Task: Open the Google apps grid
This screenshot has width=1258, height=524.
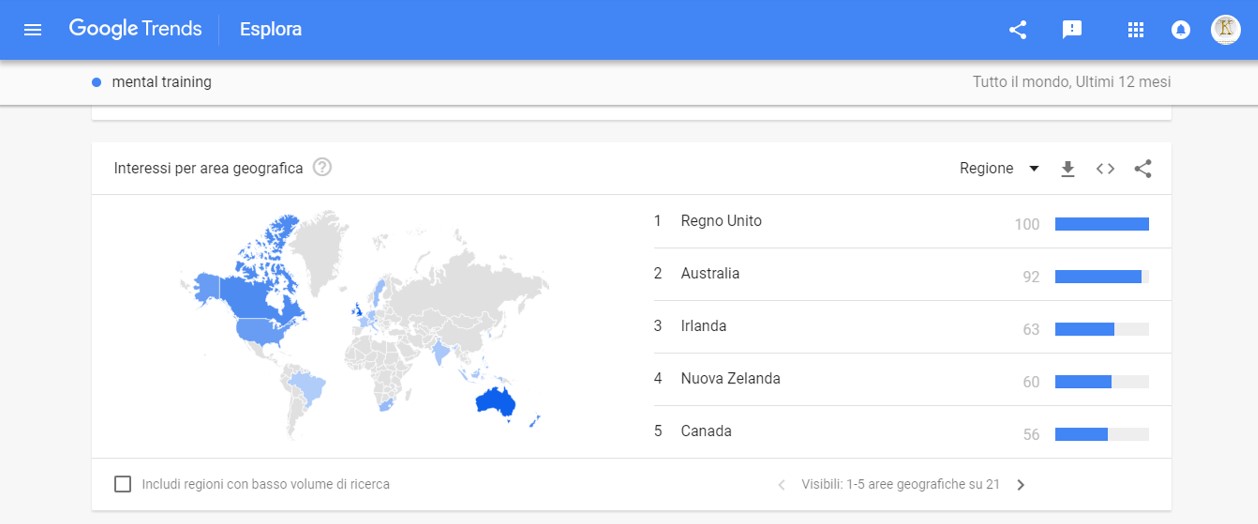Action: 1135,30
